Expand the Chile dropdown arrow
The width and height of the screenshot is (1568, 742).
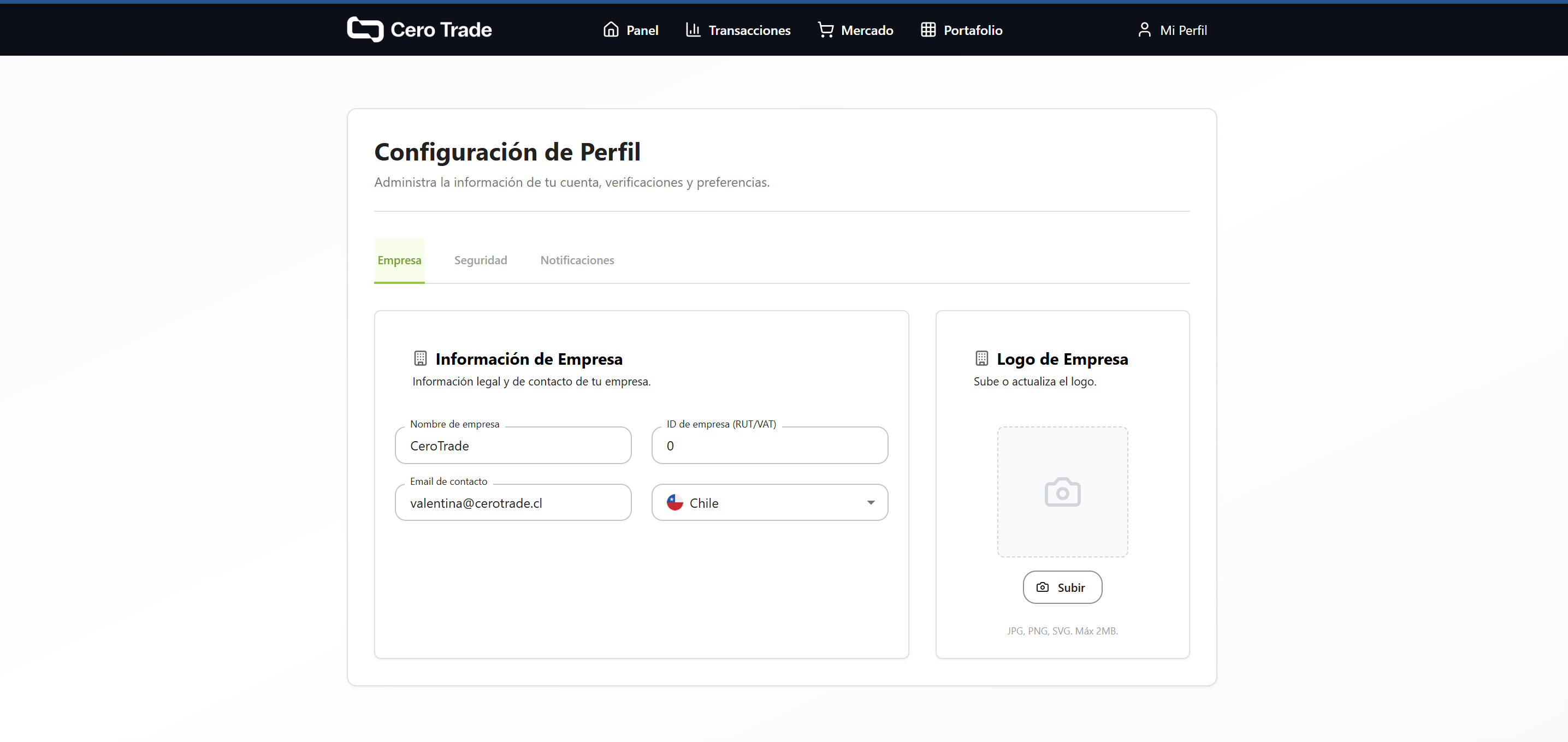tap(871, 502)
